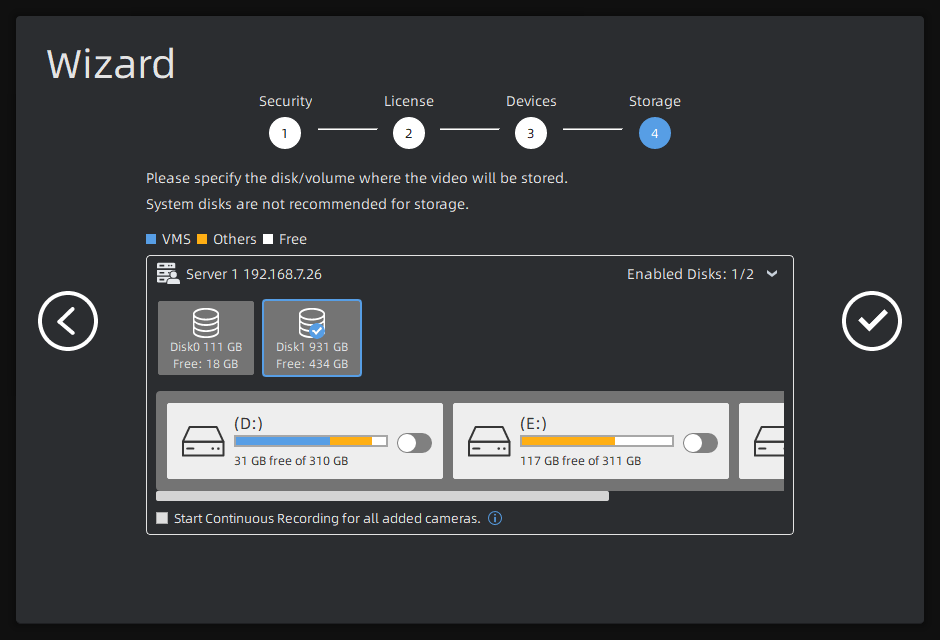Click the Server 1 icon
The image size is (940, 640).
(168, 273)
